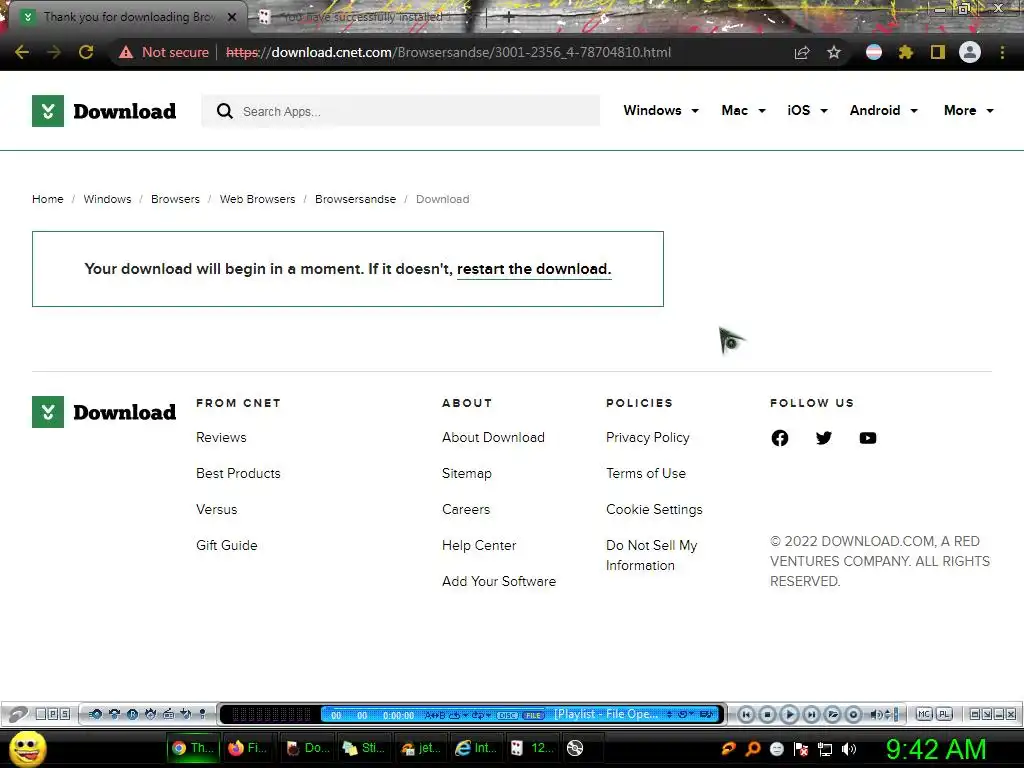
Task: Open Cookie Settings link
Action: pyautogui.click(x=654, y=509)
